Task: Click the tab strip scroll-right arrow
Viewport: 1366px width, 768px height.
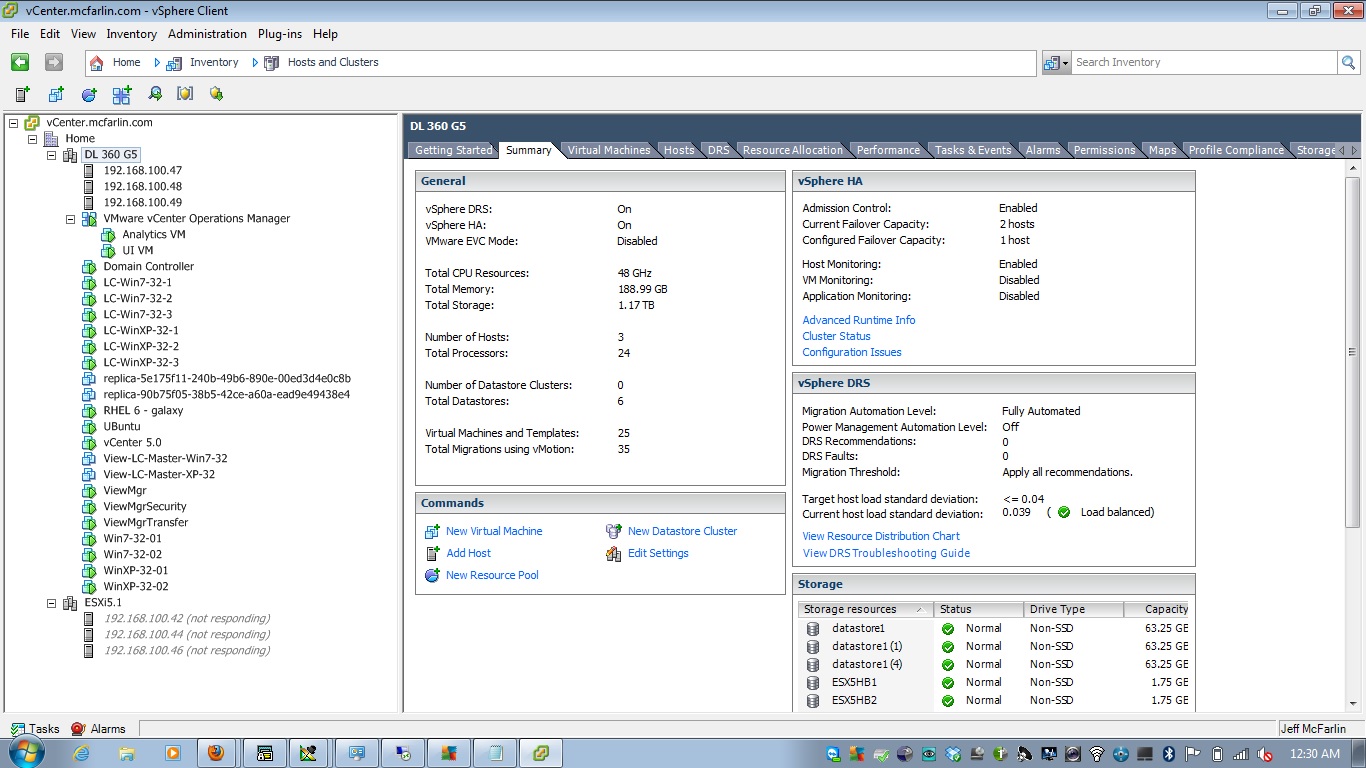Action: pyautogui.click(x=1354, y=150)
